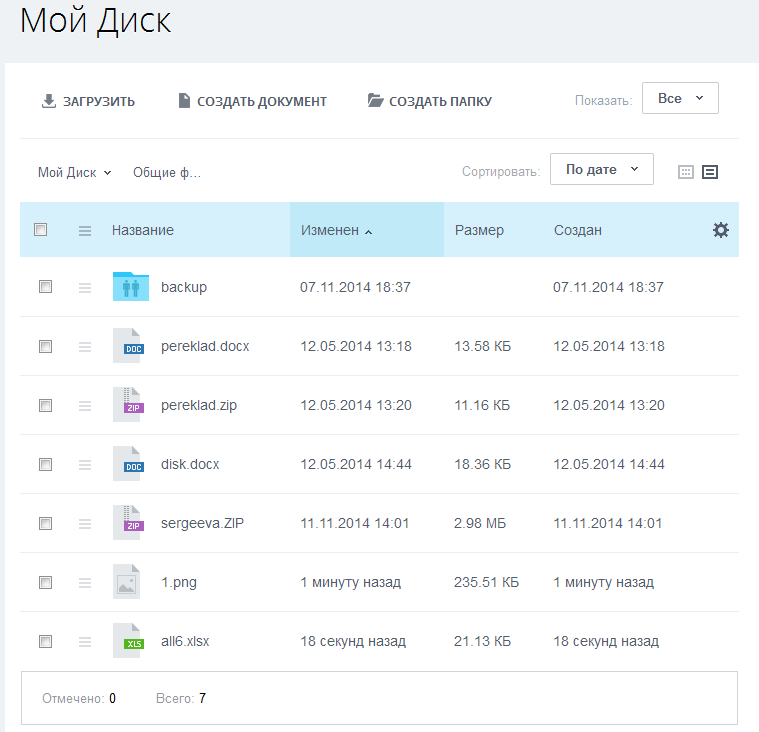Viewport: 759px width, 732px height.
Task: Click the backup shared folder icon
Action: tap(131, 286)
